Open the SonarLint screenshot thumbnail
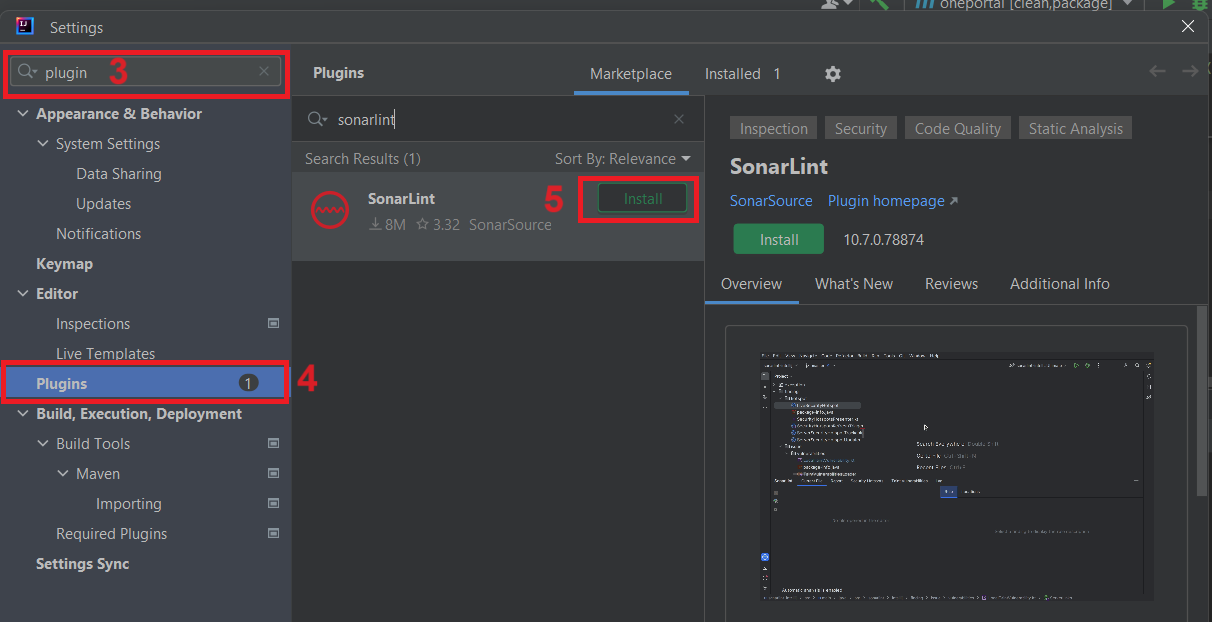Viewport: 1212px width, 622px height. click(957, 477)
